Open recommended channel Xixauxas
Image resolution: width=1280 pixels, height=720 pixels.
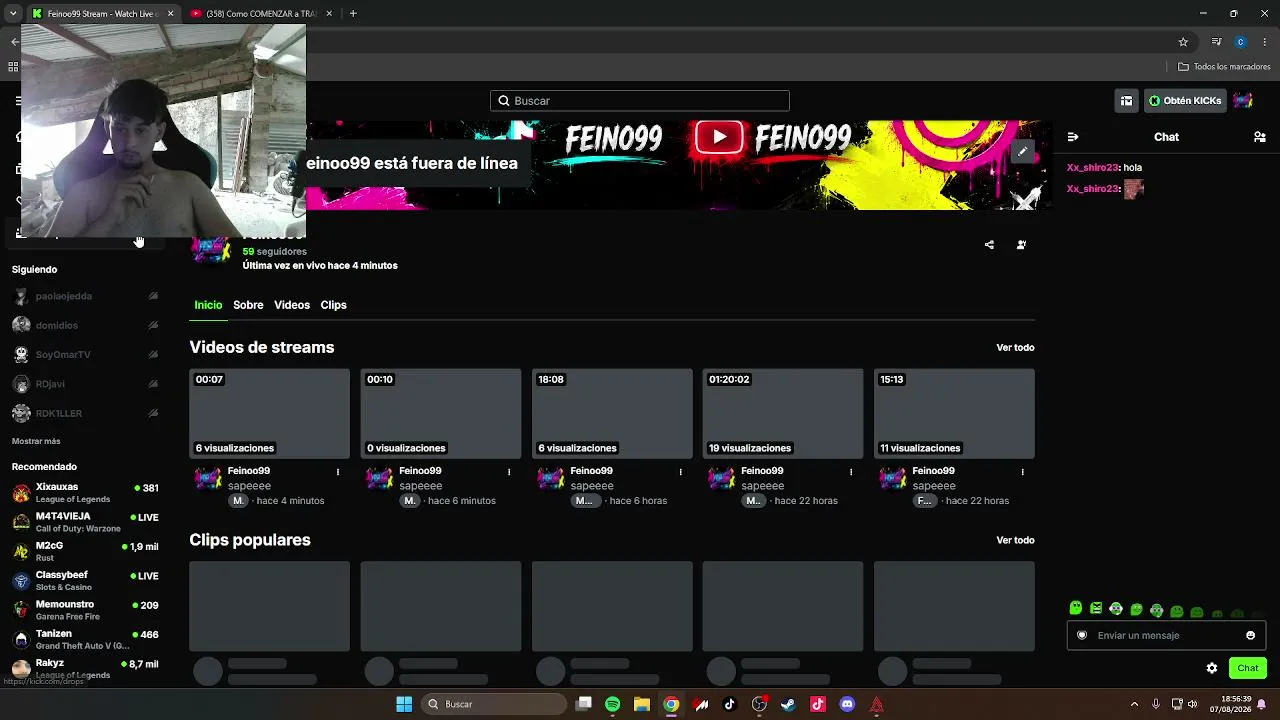[x=85, y=493]
